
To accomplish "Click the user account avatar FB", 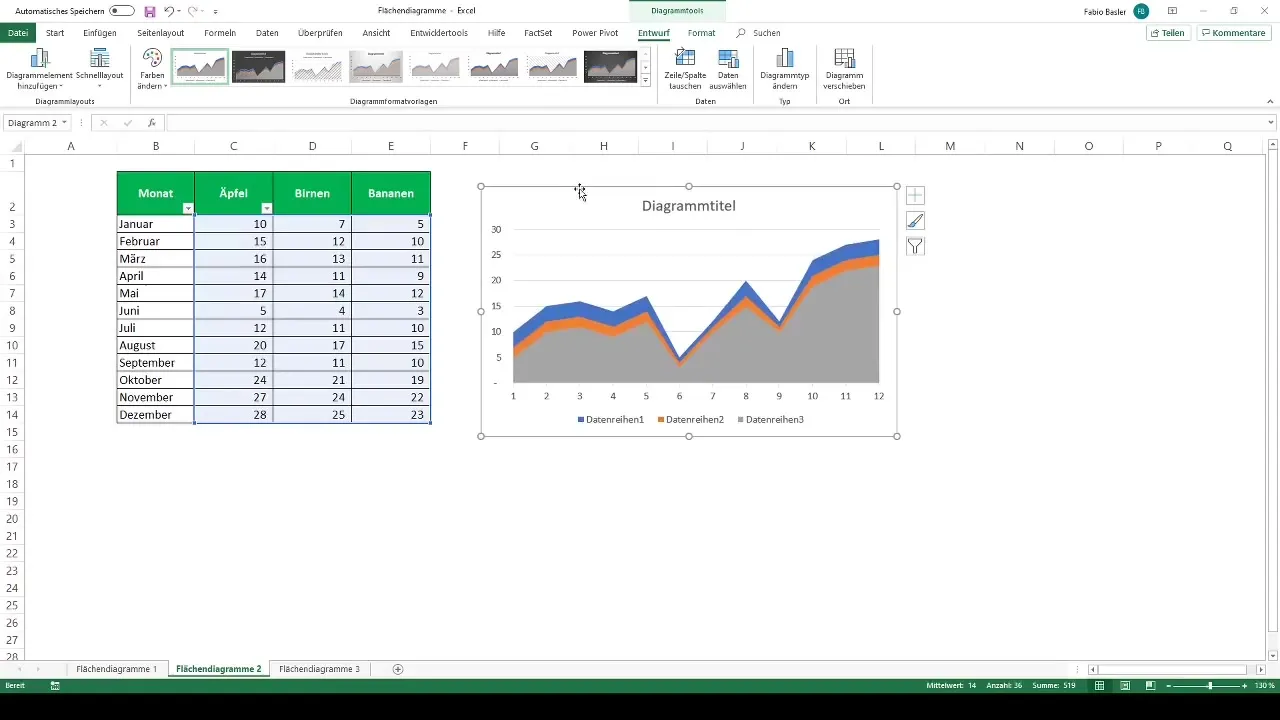I will coord(1141,11).
